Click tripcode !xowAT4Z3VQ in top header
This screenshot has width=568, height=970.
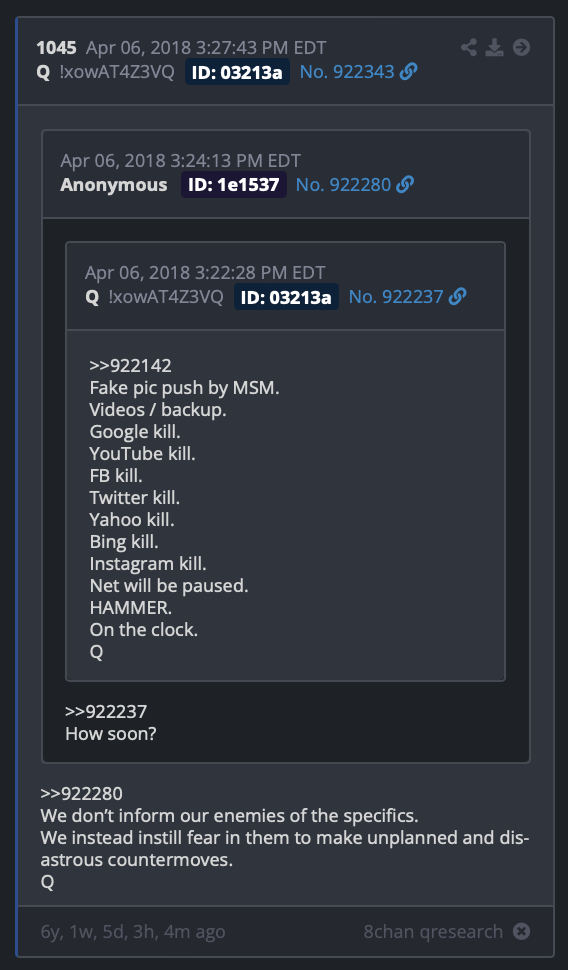coord(117,72)
